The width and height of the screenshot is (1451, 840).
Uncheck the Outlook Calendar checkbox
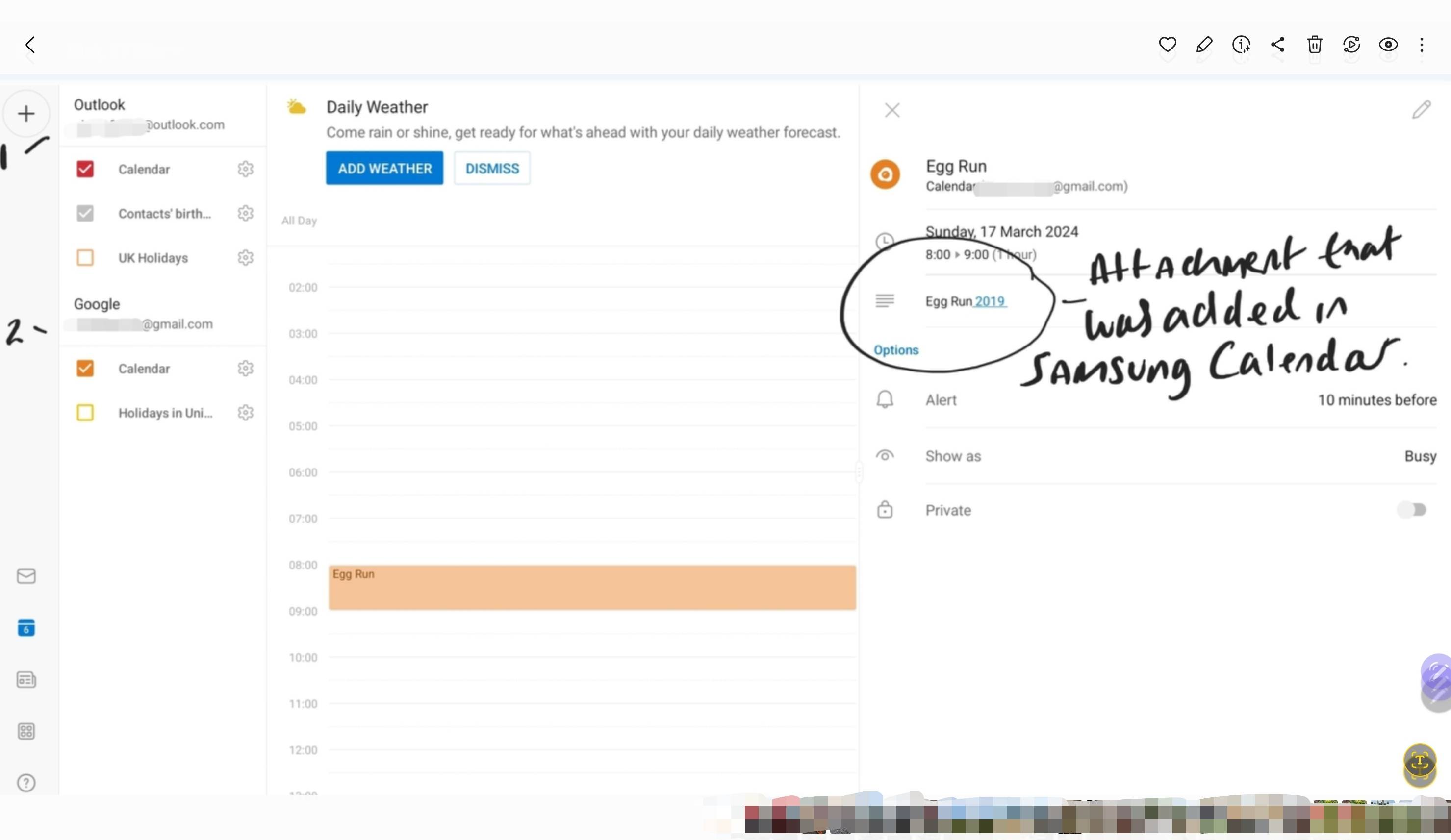point(85,169)
